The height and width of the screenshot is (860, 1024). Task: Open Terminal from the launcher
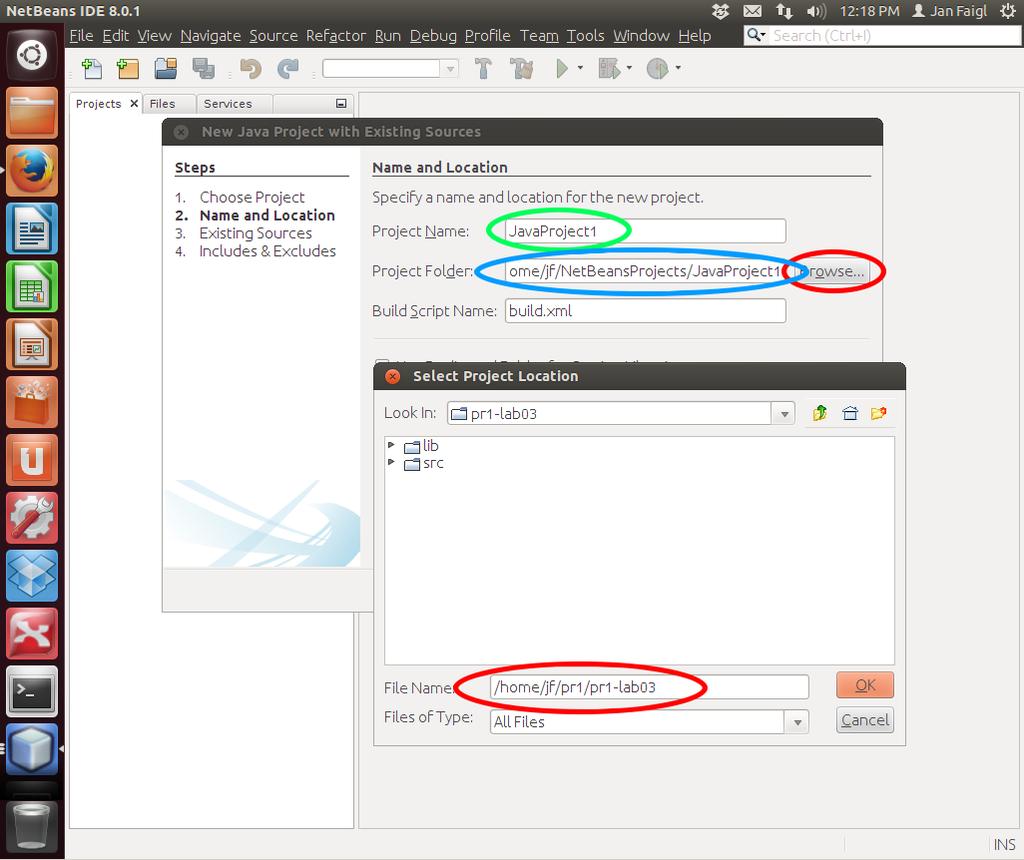click(32, 691)
